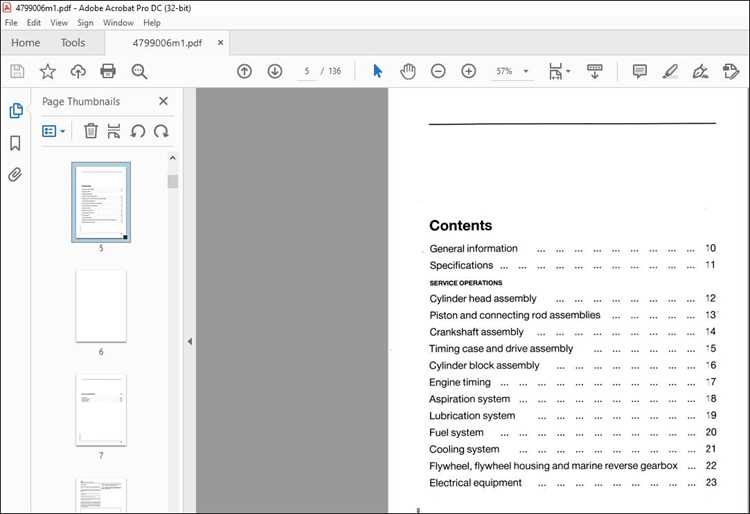Screen dimensions: 750x514
Task: Click the fit page scrolling icon
Action: pyautogui.click(x=555, y=71)
